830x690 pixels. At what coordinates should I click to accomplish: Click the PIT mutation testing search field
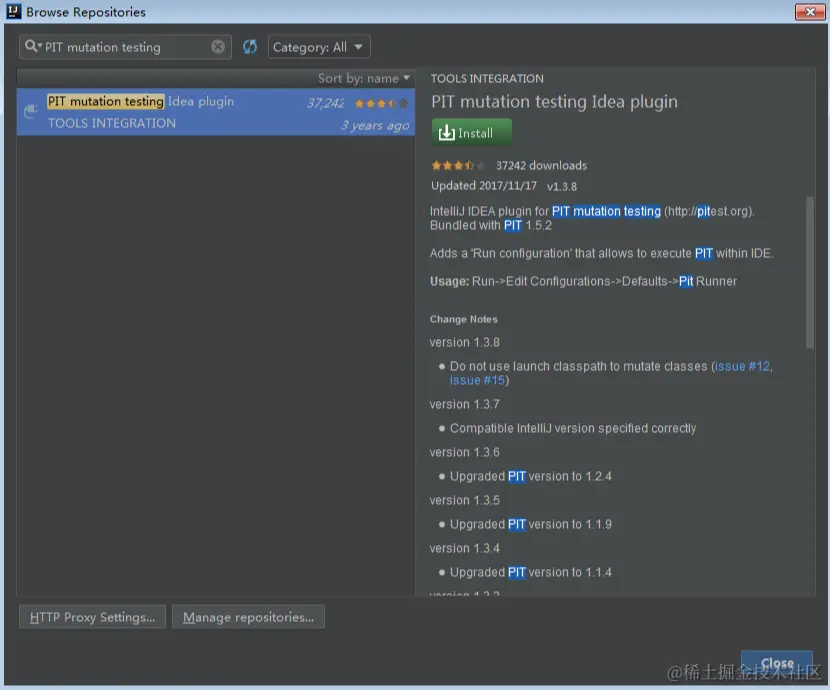click(x=126, y=47)
